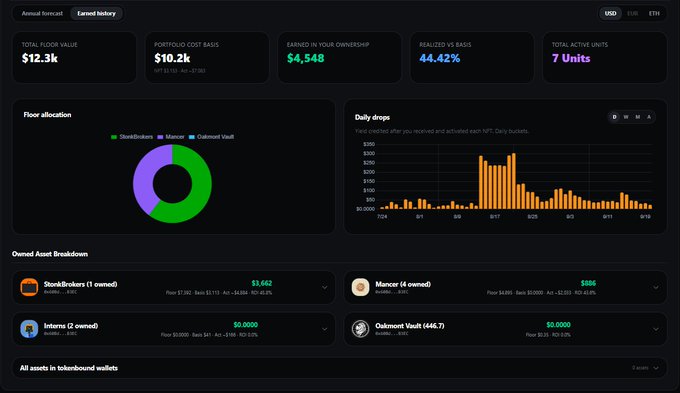Screen dimensions: 680x393
Task: Click the 7 Units total active units
Action: pos(571,58)
